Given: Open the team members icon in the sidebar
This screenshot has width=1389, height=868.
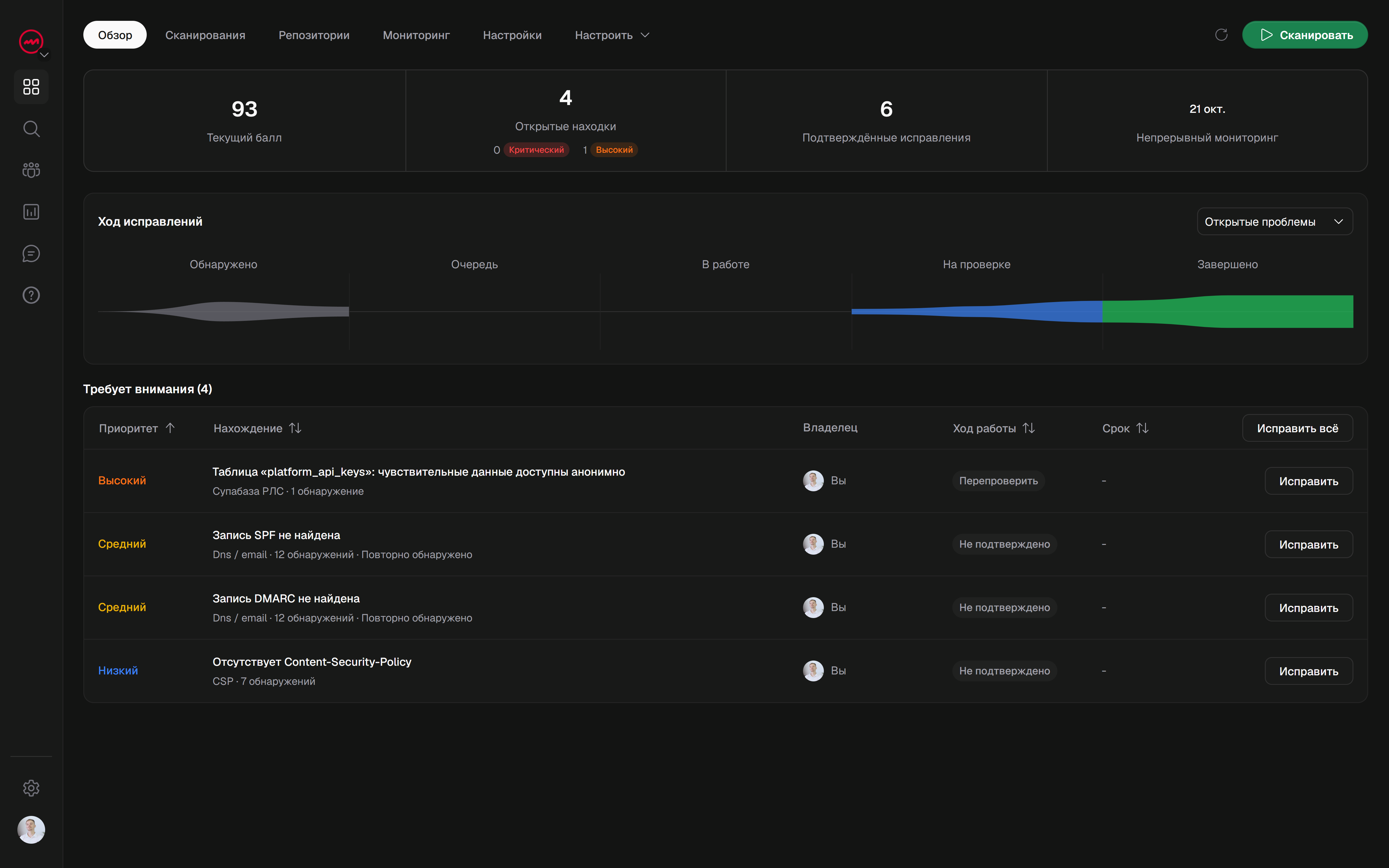Looking at the screenshot, I should pyautogui.click(x=31, y=170).
